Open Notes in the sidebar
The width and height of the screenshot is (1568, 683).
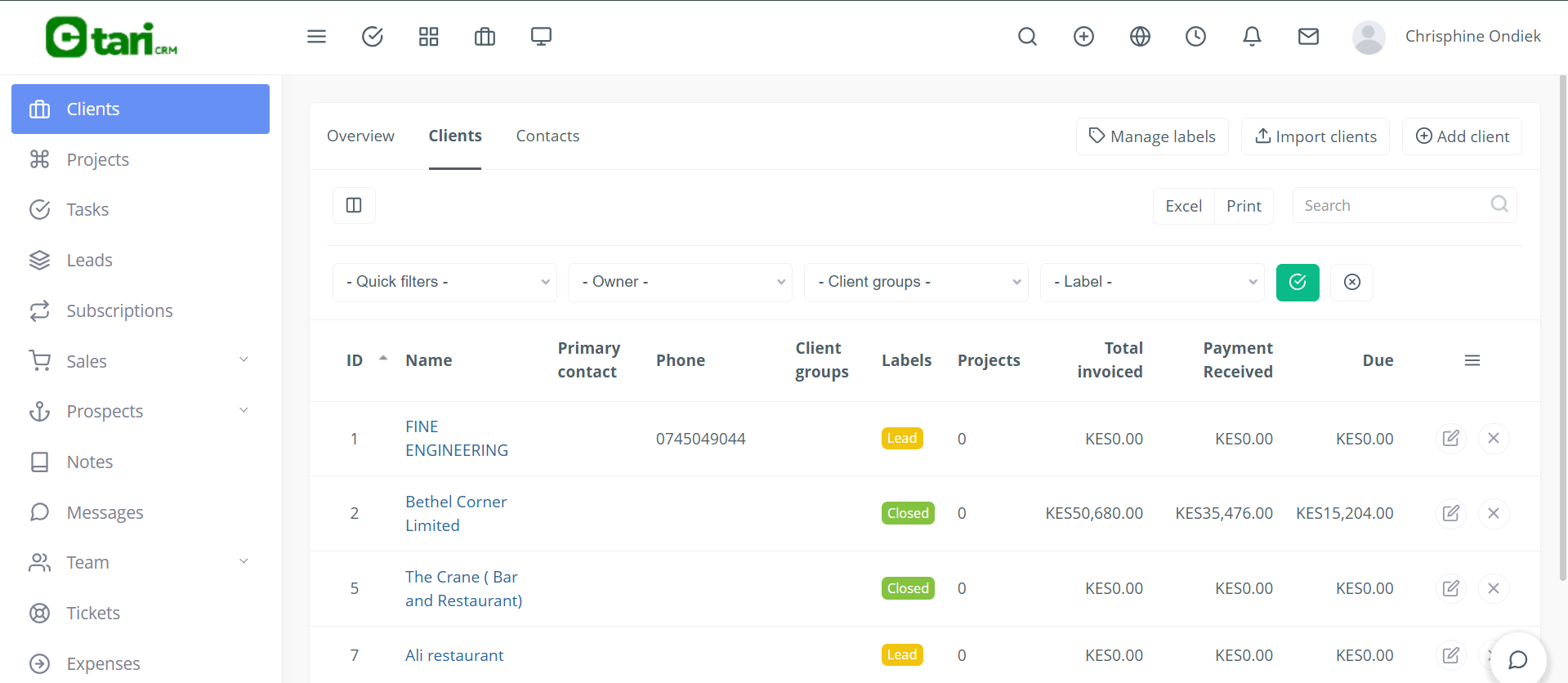coord(141,462)
